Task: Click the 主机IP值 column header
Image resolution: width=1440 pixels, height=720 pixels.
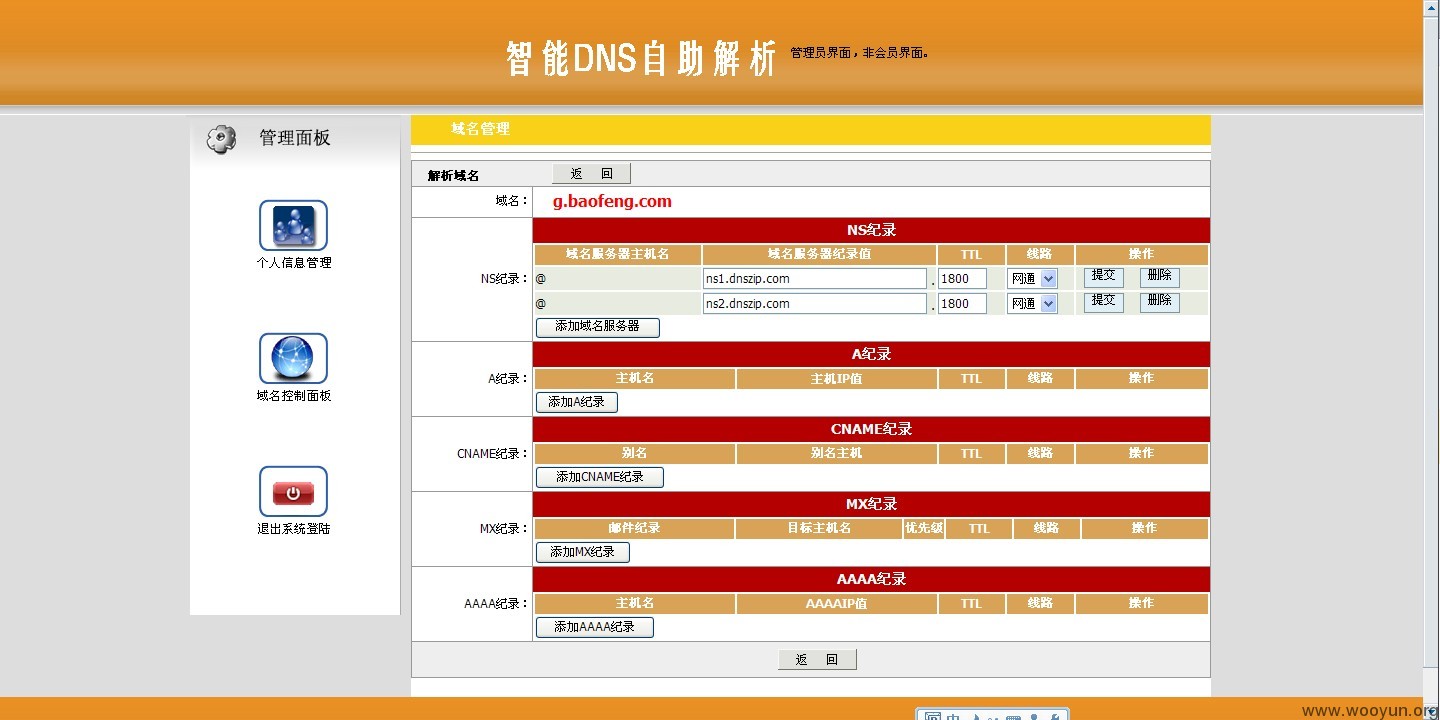Action: point(836,379)
